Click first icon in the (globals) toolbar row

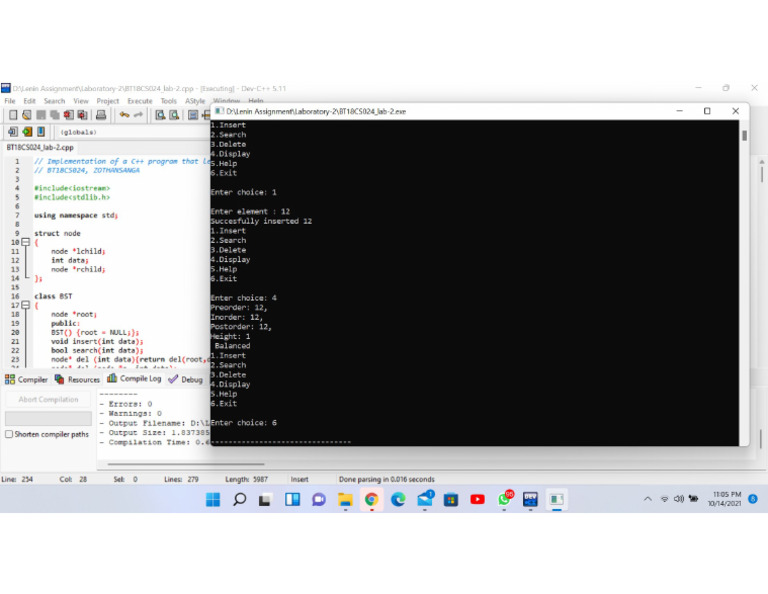13,132
